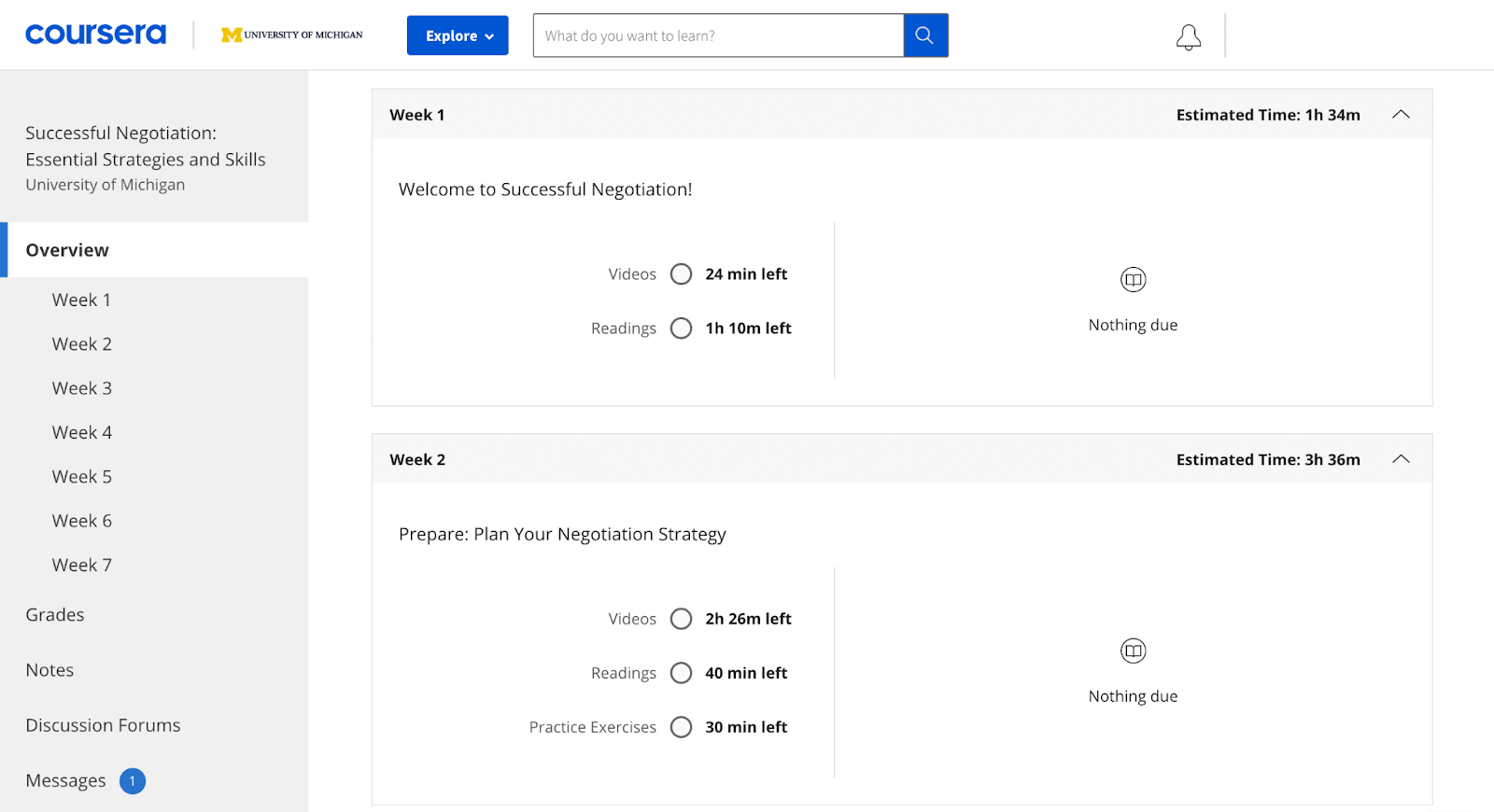
Task: Open Welcome to Successful Negotiation module
Action: (545, 189)
